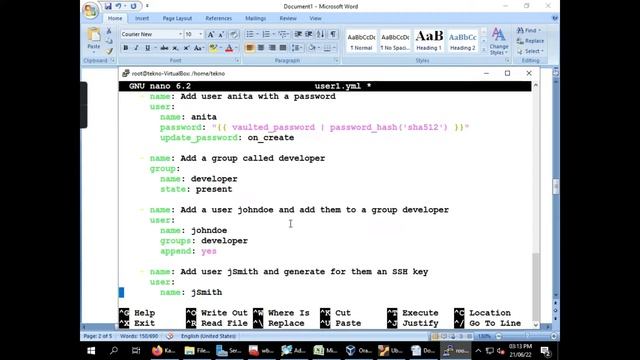Save document from Quick Access Toolbar
This screenshot has height=360, width=640.
click(108, 6)
